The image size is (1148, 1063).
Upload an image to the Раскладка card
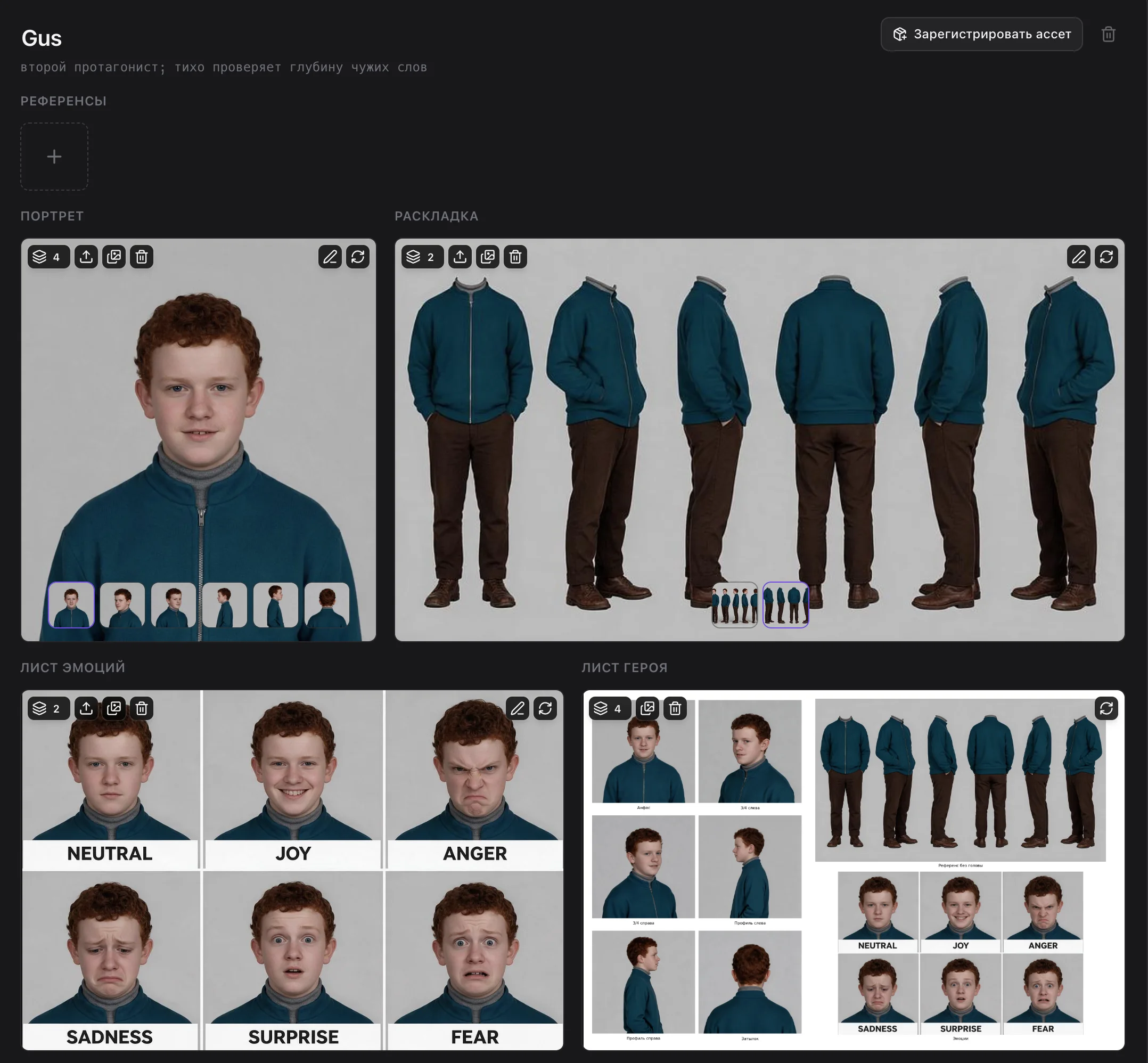(460, 257)
